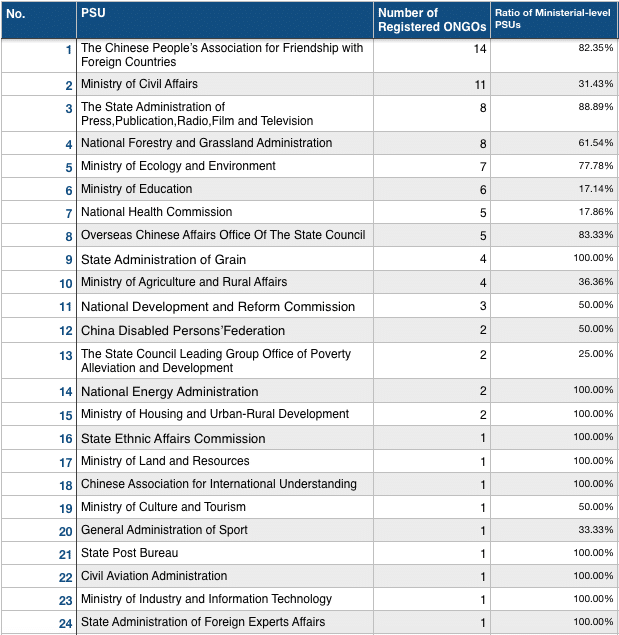This screenshot has width=619, height=635.
Task: Click the 'PSU' column header
Action: pyautogui.click(x=225, y=20)
